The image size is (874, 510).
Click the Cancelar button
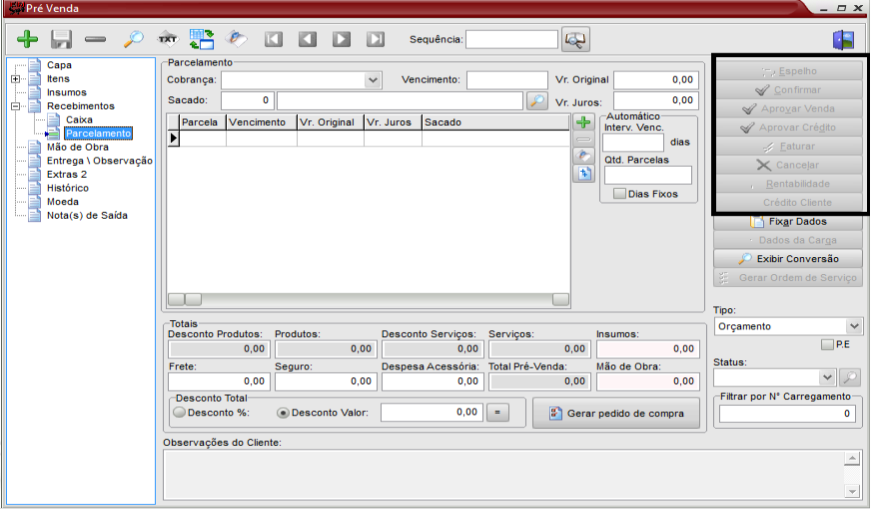789,165
